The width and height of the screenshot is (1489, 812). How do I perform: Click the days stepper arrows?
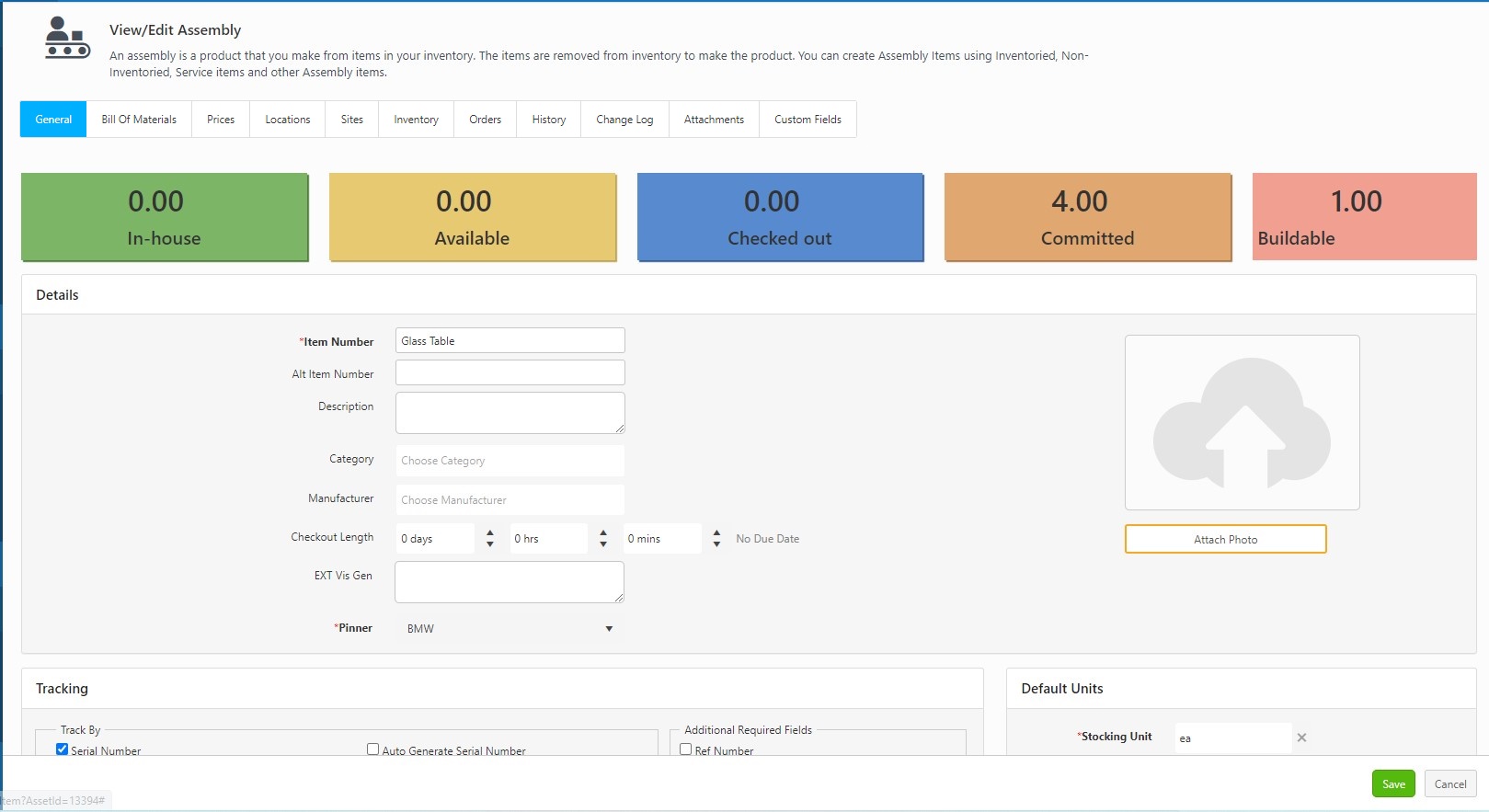click(x=489, y=539)
